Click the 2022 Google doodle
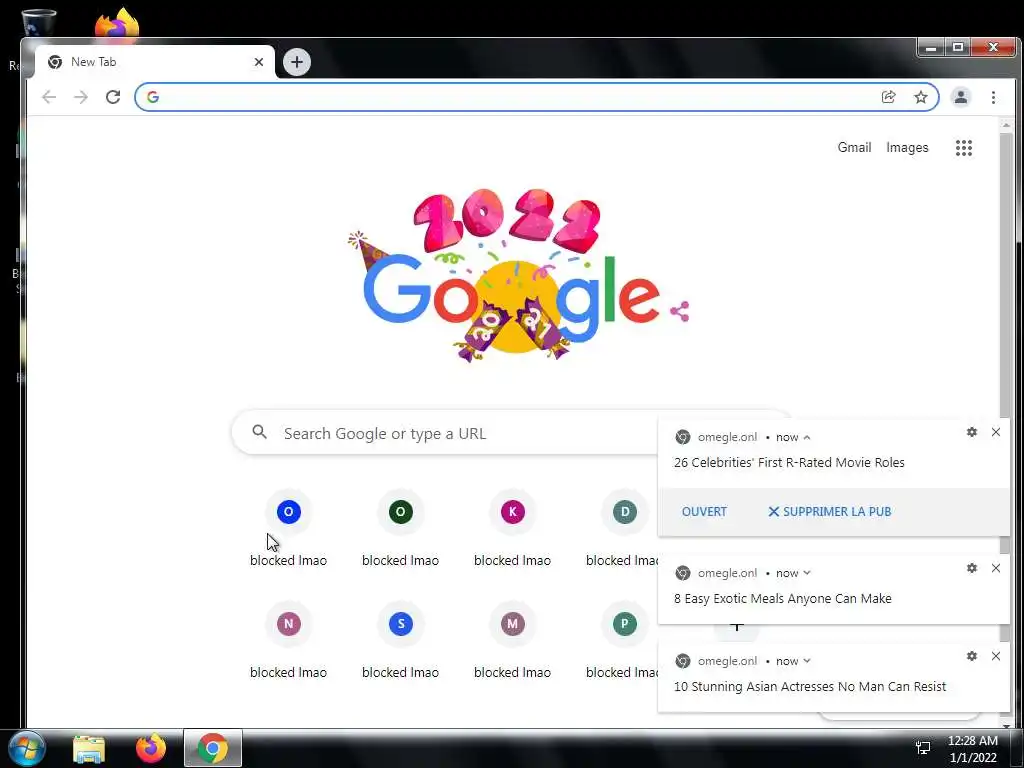 510,275
